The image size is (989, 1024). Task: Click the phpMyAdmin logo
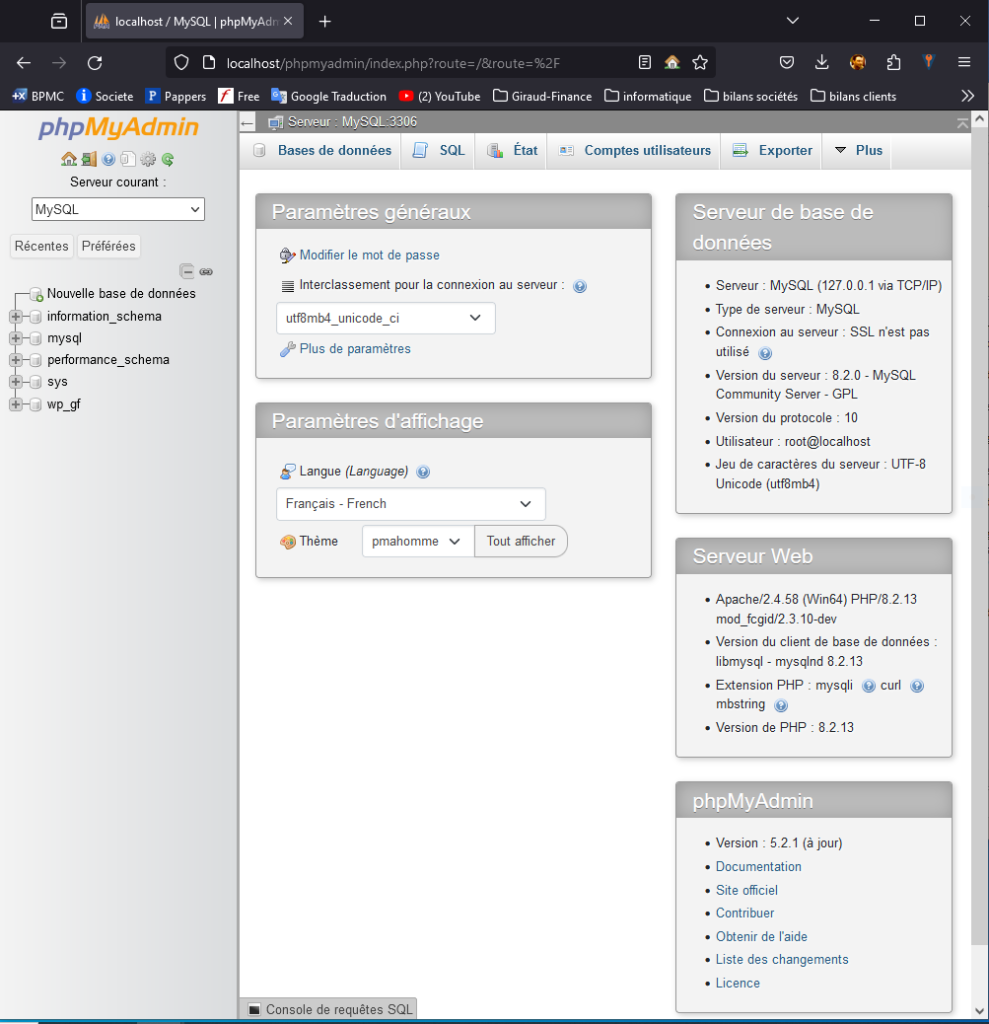118,127
